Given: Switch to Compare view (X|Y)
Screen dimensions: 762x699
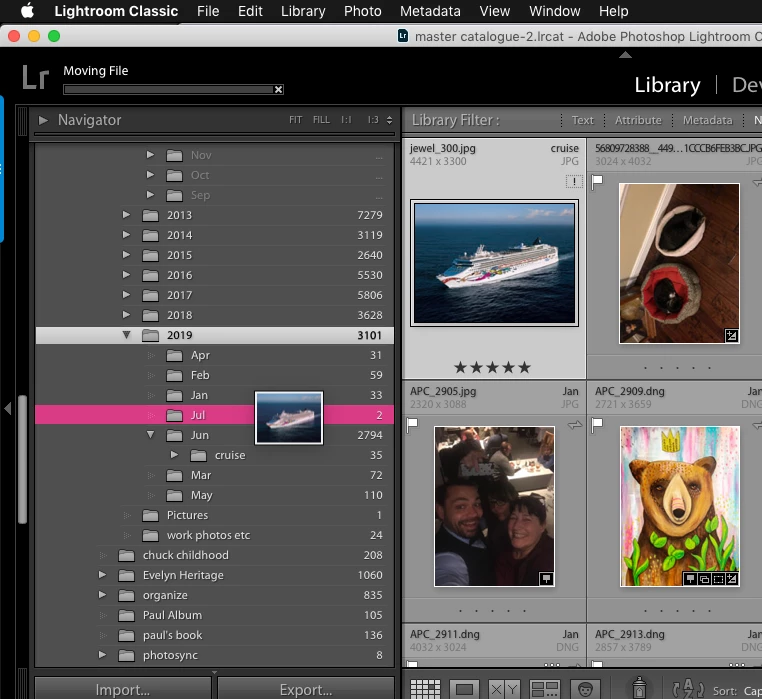Looking at the screenshot, I should [x=504, y=689].
